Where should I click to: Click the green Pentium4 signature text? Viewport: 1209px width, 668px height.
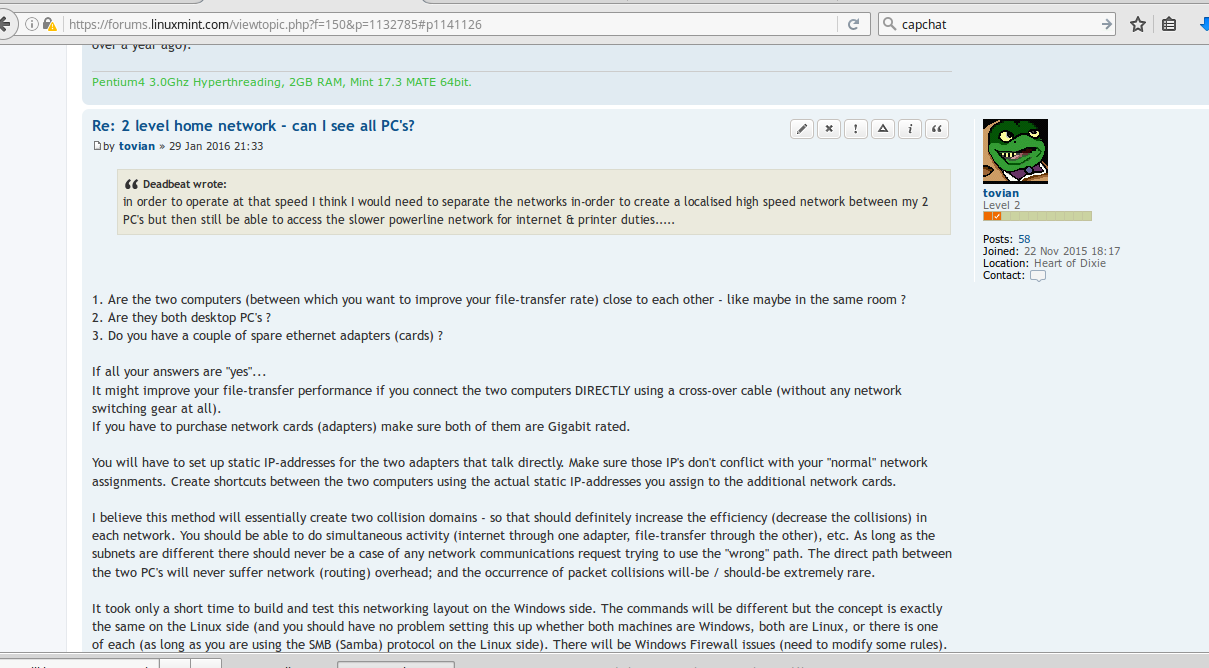click(282, 82)
